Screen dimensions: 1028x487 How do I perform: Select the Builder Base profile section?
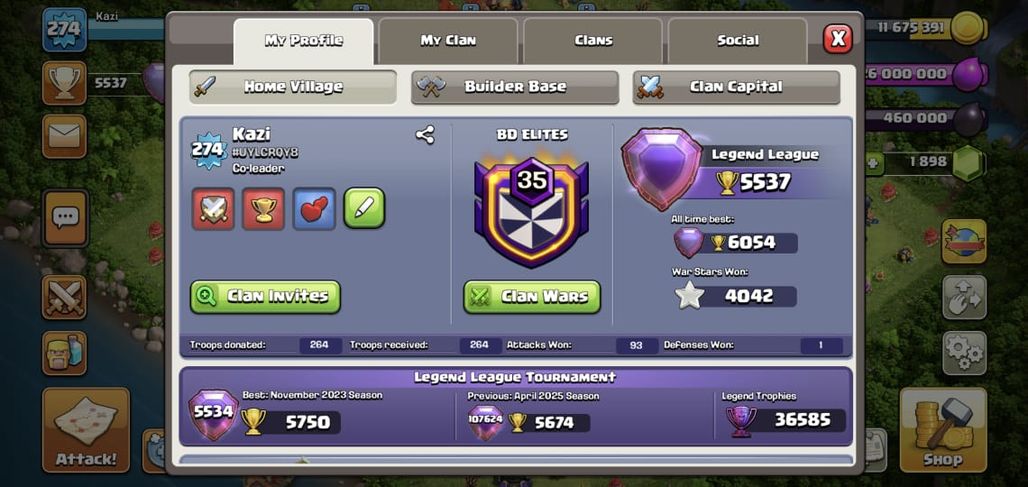click(x=515, y=87)
